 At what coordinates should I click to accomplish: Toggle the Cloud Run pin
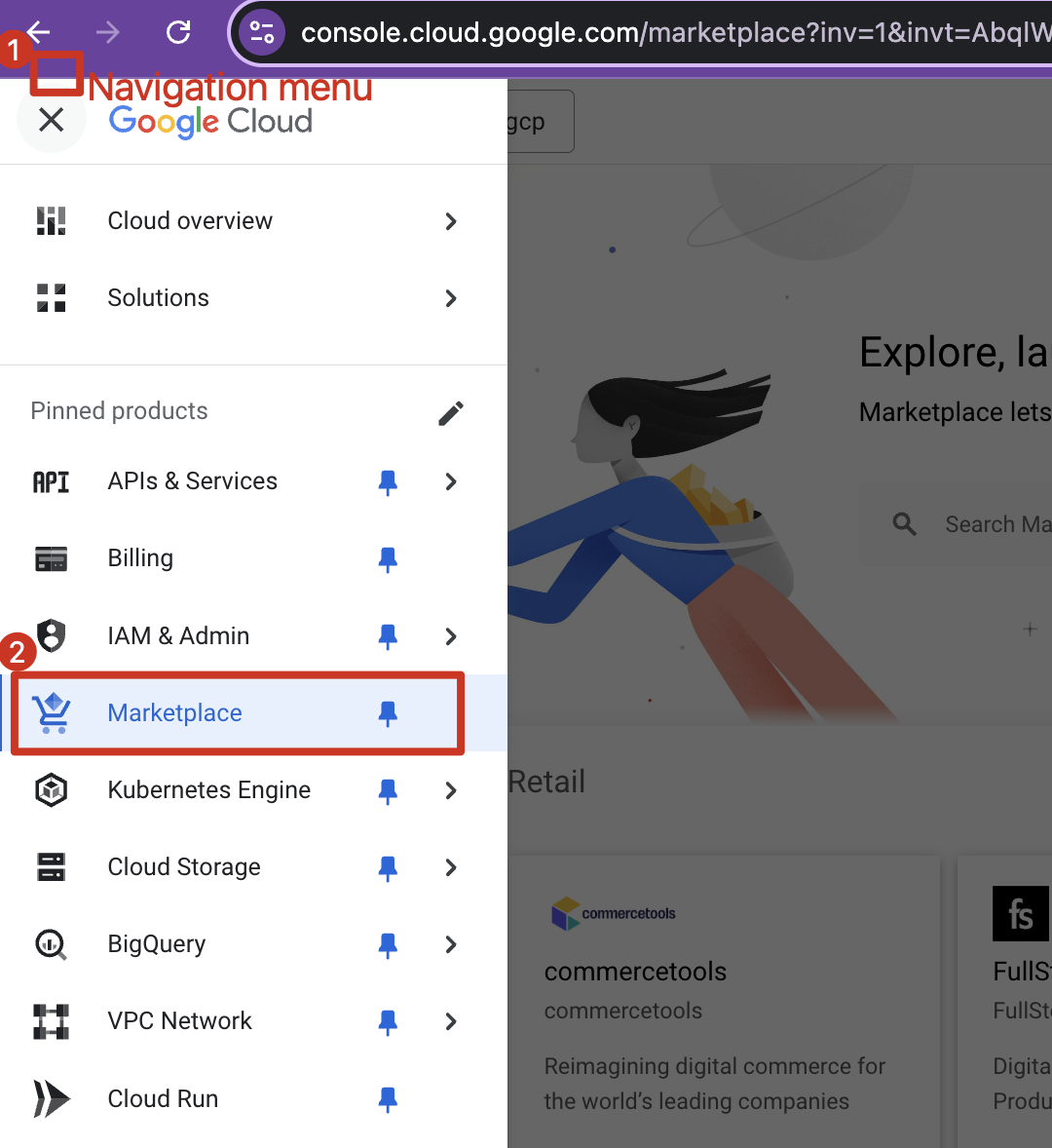click(x=388, y=1099)
